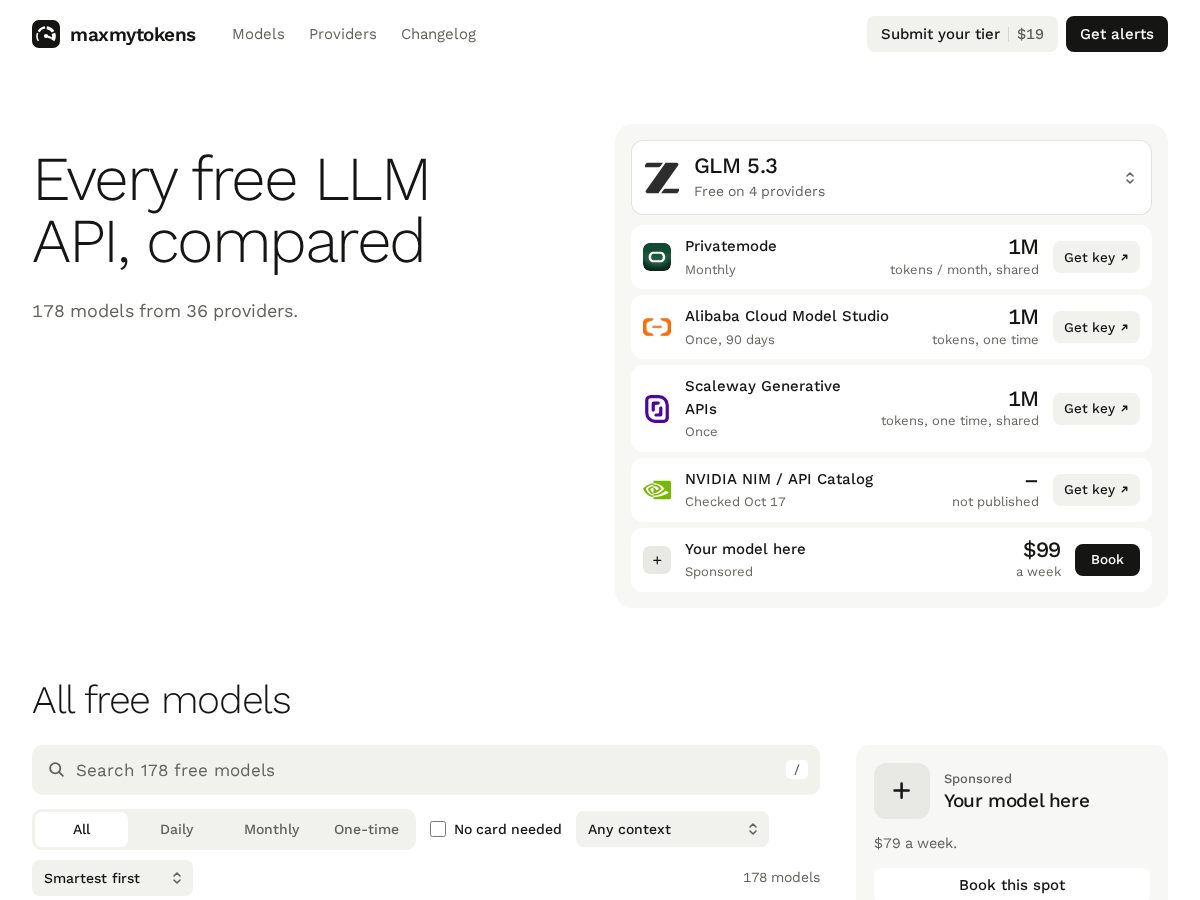
Task: Open the Smartest first sort dropdown
Action: tap(112, 878)
